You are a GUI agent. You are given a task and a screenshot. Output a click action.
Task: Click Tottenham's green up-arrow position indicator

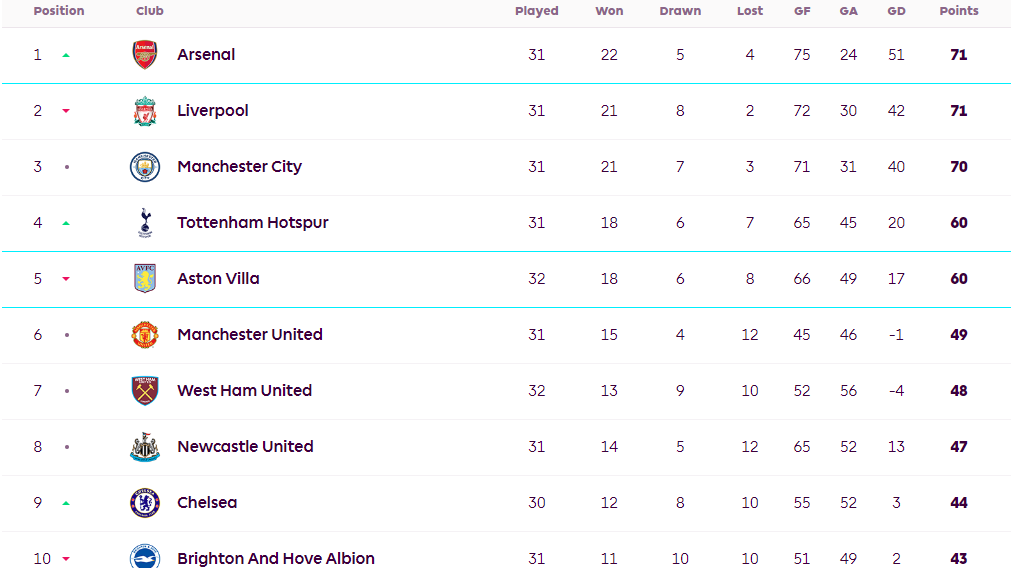point(66,223)
